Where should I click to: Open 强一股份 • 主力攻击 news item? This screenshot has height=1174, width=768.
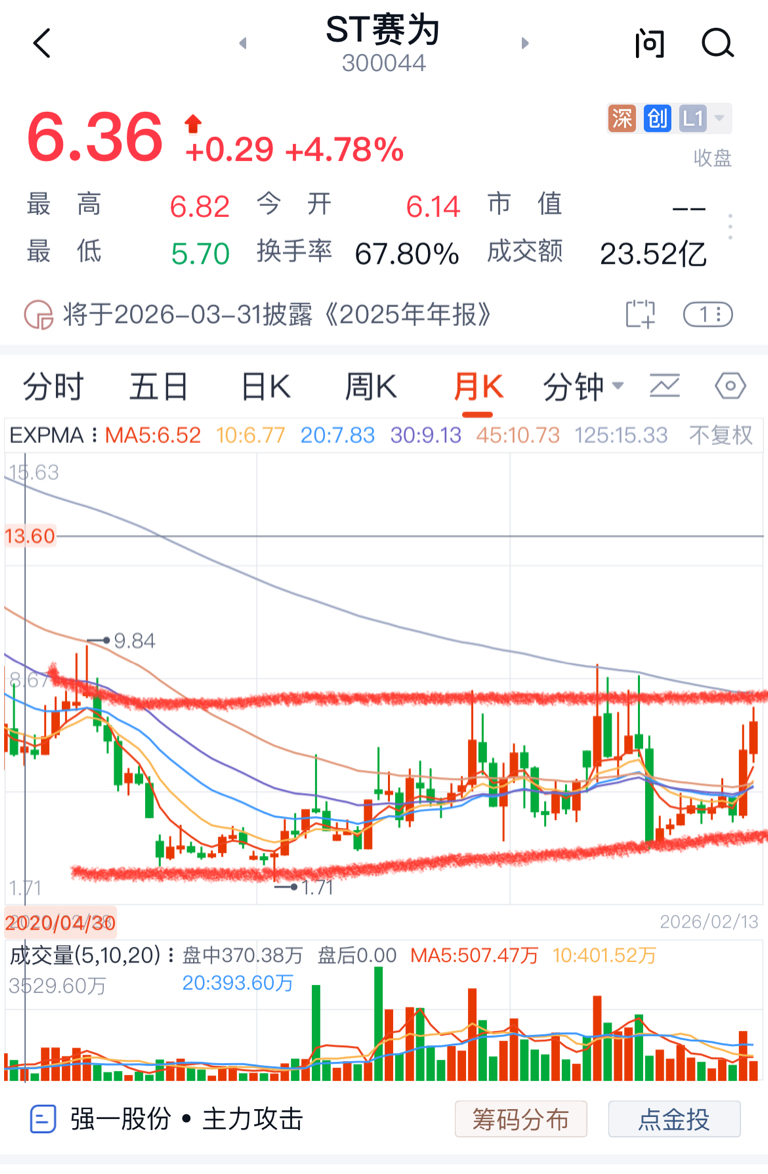pos(186,1120)
